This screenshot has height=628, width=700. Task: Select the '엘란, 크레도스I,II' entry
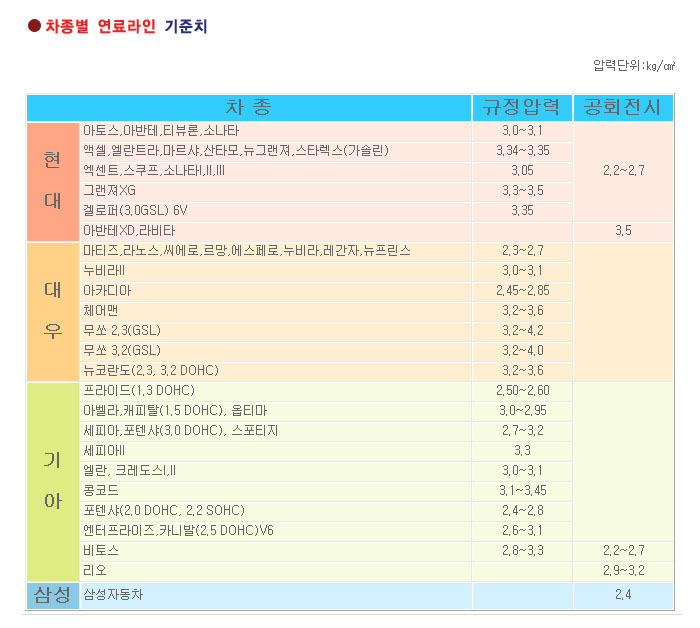pos(129,471)
